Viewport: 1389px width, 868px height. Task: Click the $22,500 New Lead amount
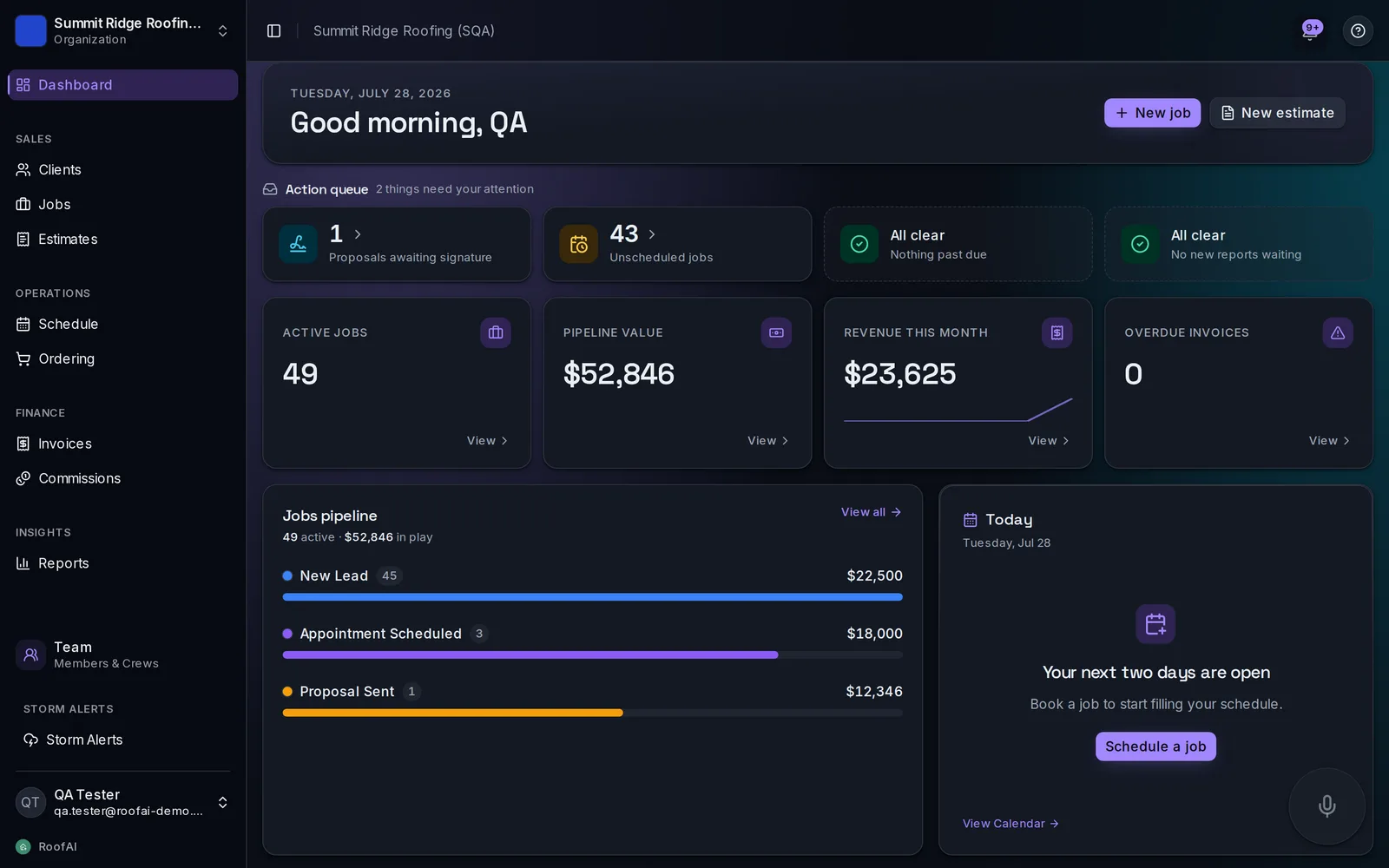tap(874, 575)
